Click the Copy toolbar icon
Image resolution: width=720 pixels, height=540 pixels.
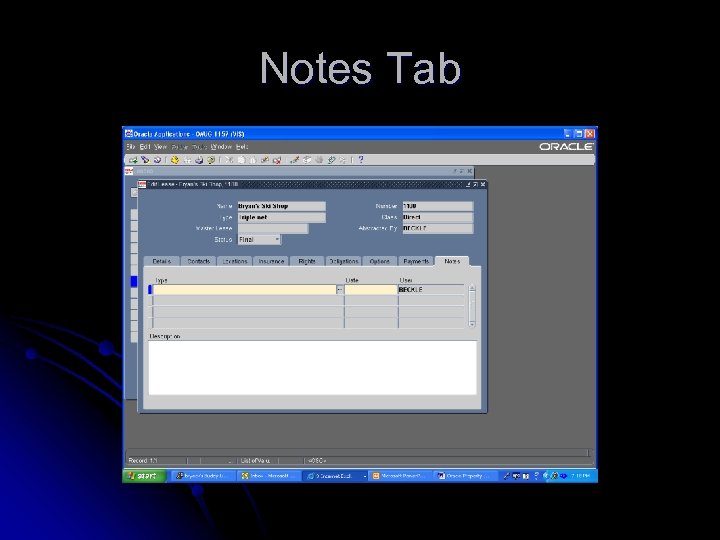(241, 160)
